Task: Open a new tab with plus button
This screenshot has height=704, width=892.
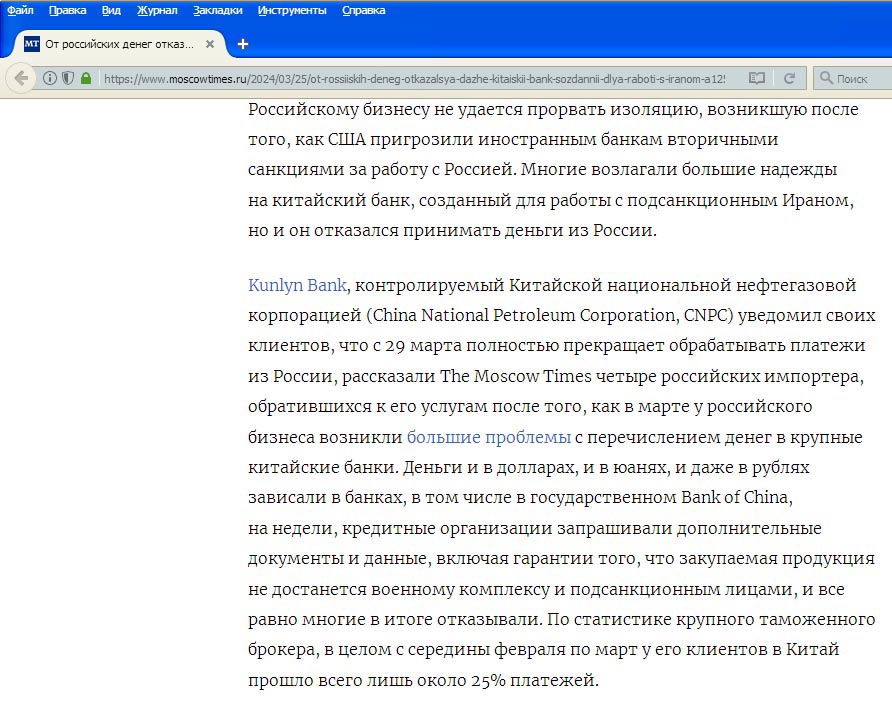Action: coord(243,44)
